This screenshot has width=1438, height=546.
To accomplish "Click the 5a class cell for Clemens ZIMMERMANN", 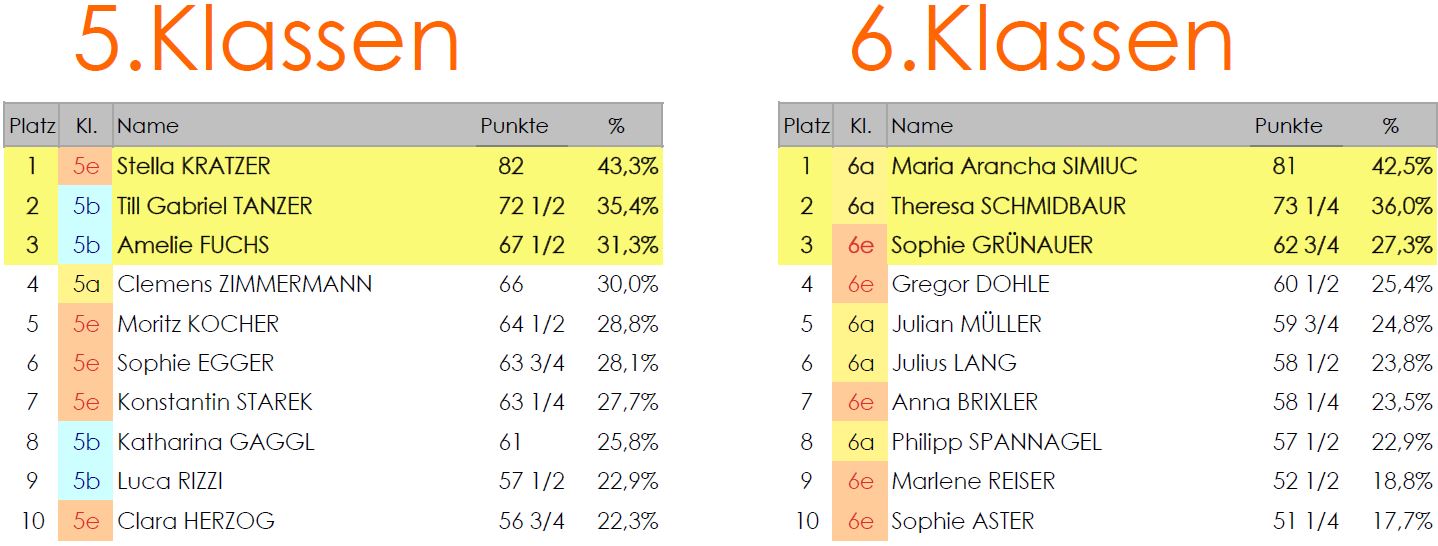I will pos(86,284).
